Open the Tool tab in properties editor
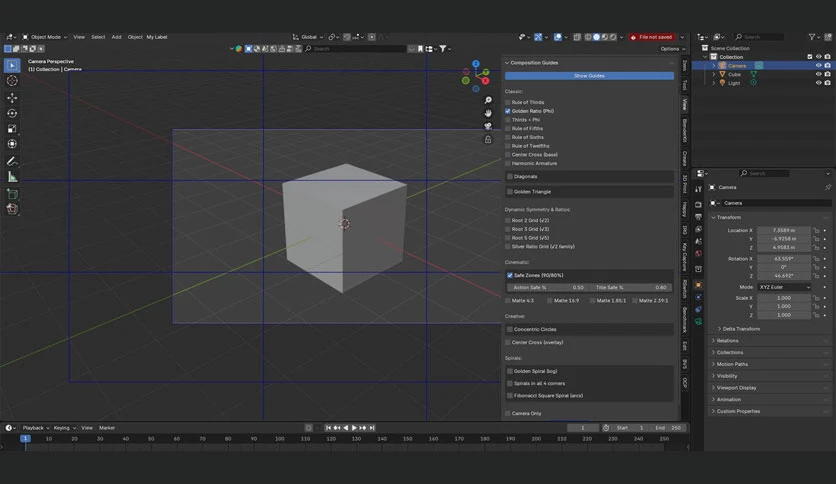The image size is (836, 484). click(x=698, y=189)
